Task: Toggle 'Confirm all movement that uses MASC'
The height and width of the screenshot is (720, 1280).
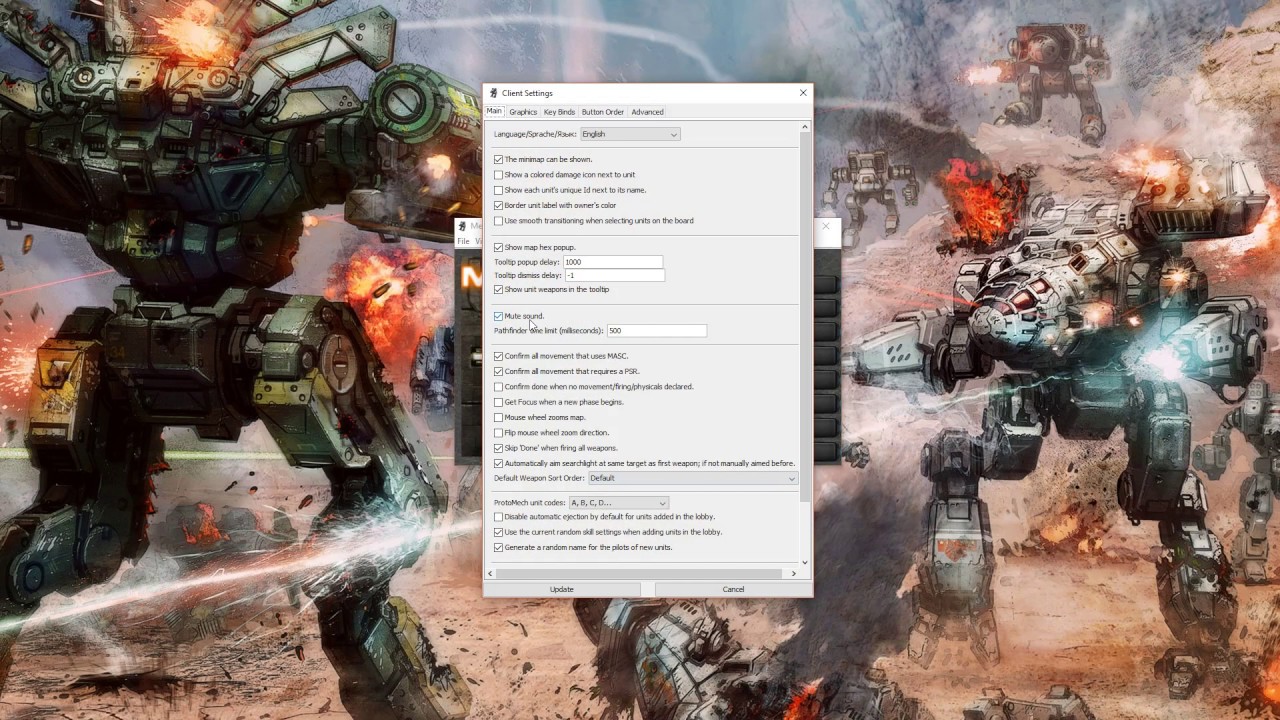Action: point(499,356)
